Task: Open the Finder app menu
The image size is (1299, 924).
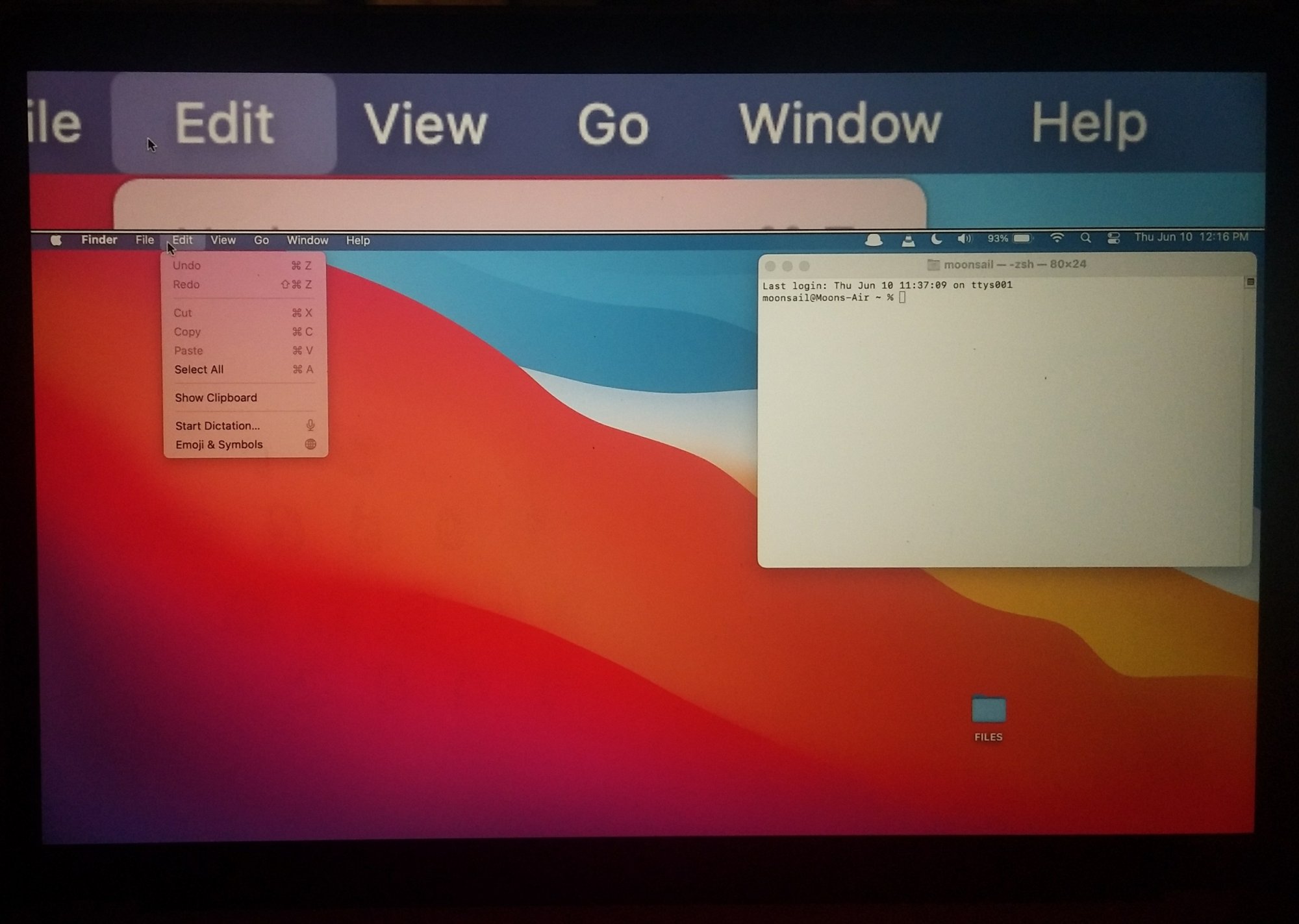Action: (x=99, y=240)
